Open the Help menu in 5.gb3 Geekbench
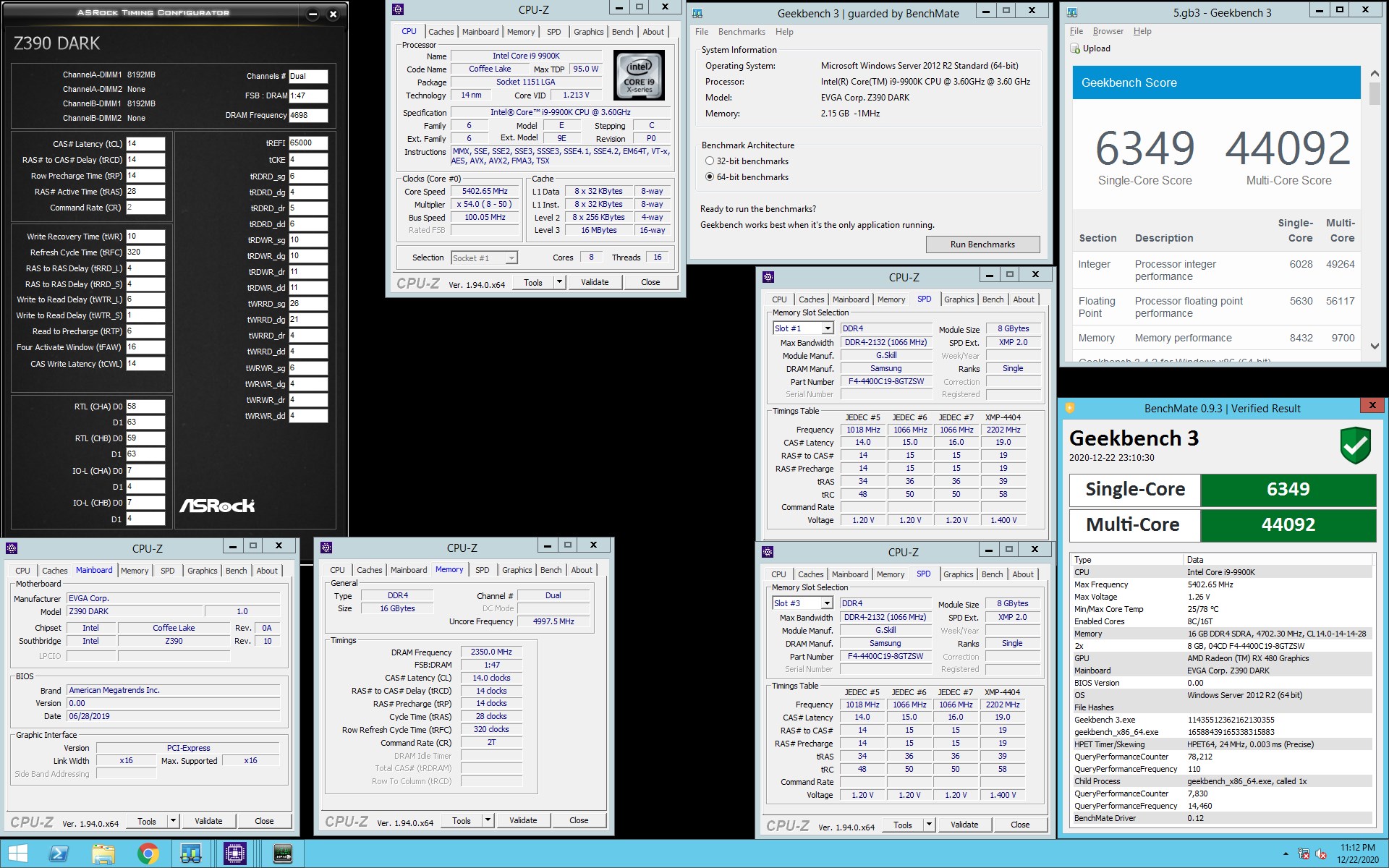 click(1142, 31)
